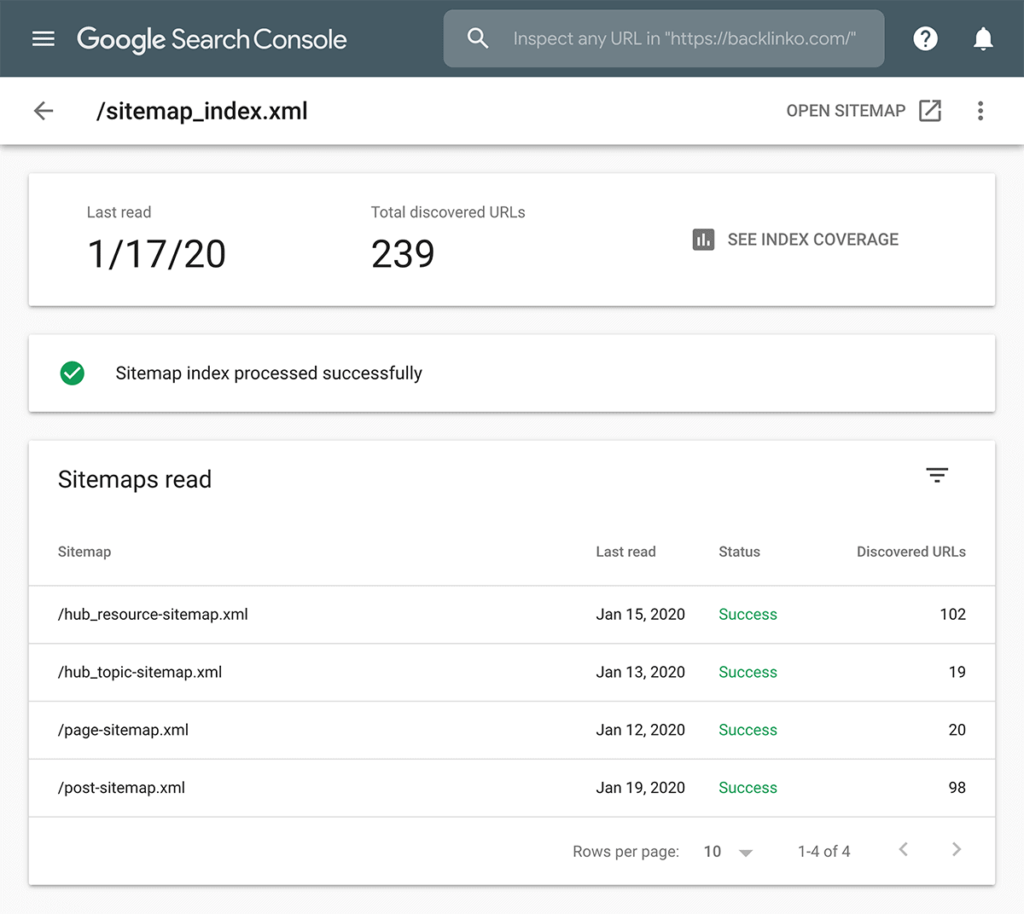Image resolution: width=1024 pixels, height=914 pixels.
Task: Open the help question mark icon
Action: point(925,39)
